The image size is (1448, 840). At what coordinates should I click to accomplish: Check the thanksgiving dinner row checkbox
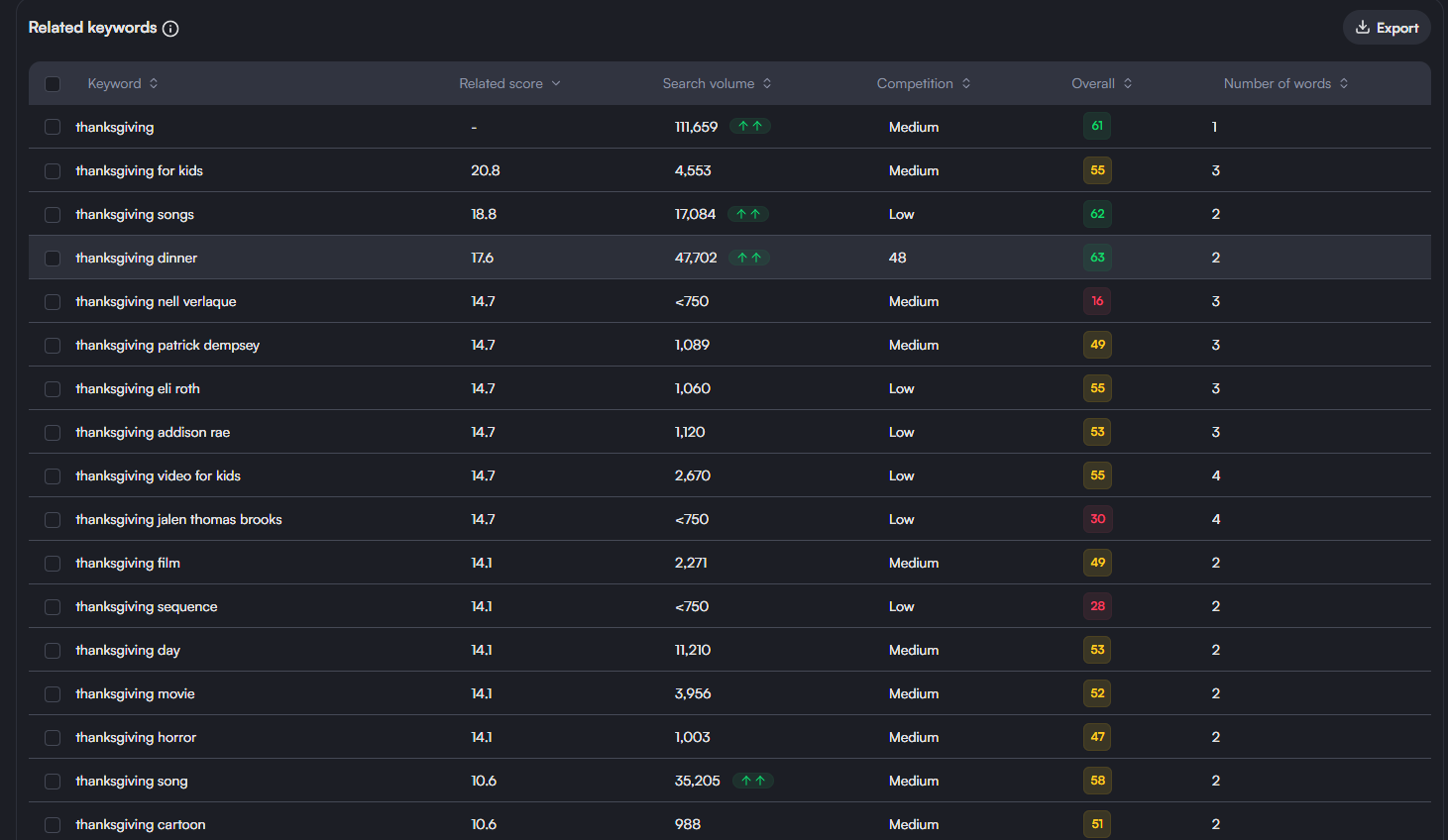(53, 258)
